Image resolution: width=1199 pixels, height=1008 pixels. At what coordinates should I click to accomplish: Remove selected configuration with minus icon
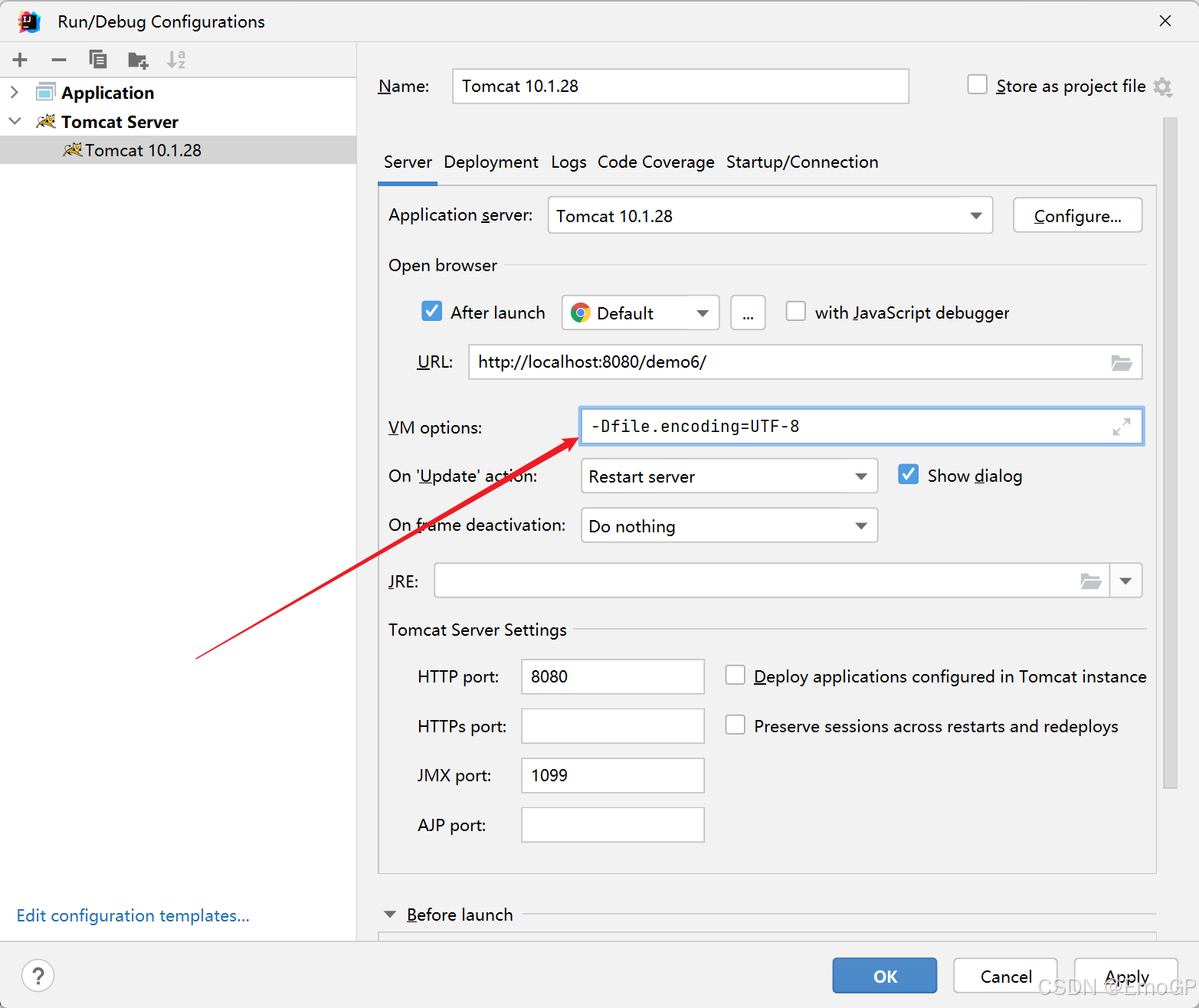click(59, 60)
